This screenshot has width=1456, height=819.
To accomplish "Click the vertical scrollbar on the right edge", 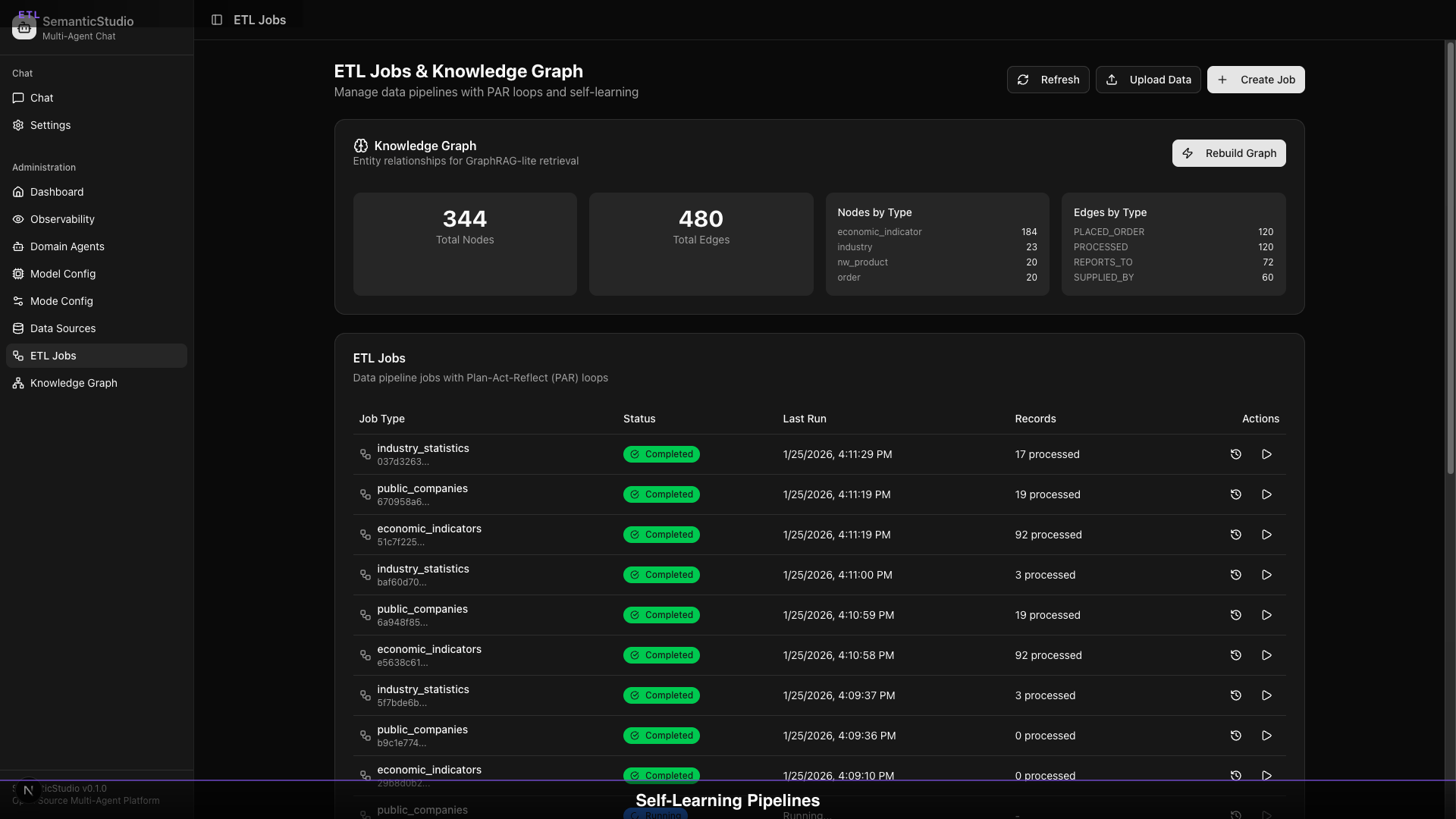I will click(x=1451, y=258).
